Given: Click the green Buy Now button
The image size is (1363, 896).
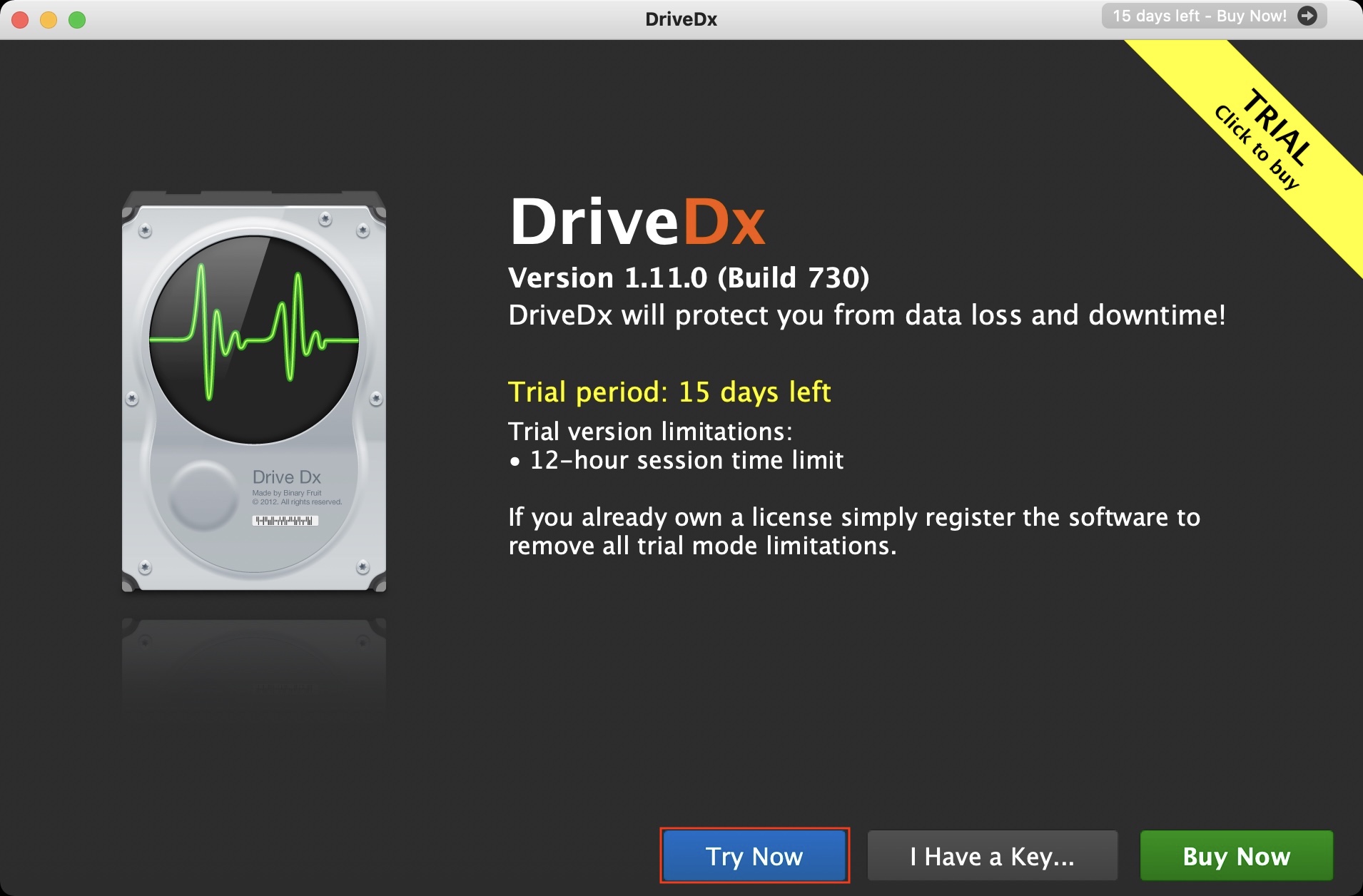Looking at the screenshot, I should (1237, 855).
